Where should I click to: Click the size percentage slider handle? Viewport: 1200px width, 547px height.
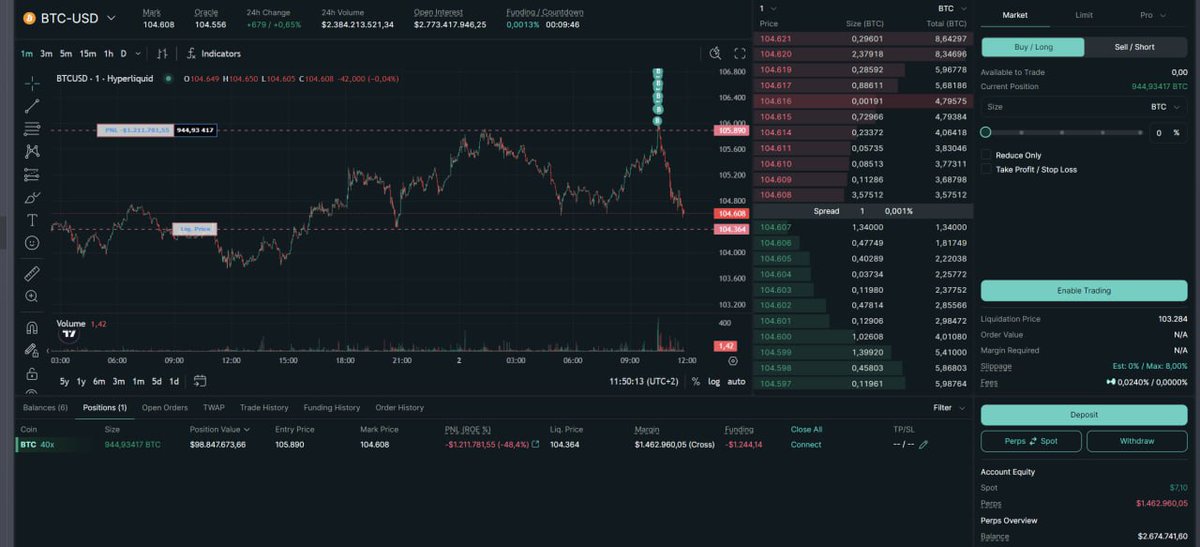point(986,132)
